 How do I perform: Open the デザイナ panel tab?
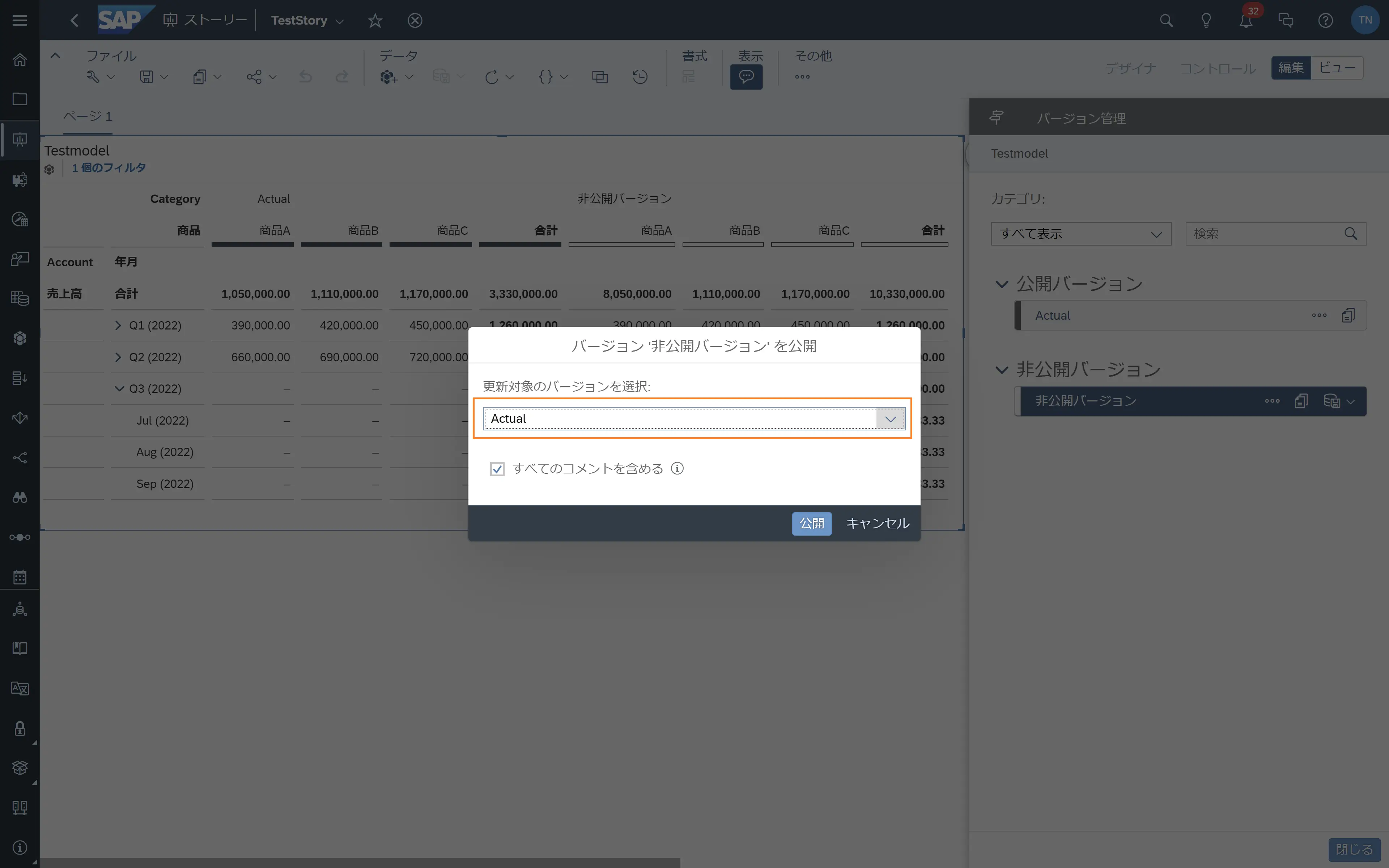pyautogui.click(x=1130, y=68)
